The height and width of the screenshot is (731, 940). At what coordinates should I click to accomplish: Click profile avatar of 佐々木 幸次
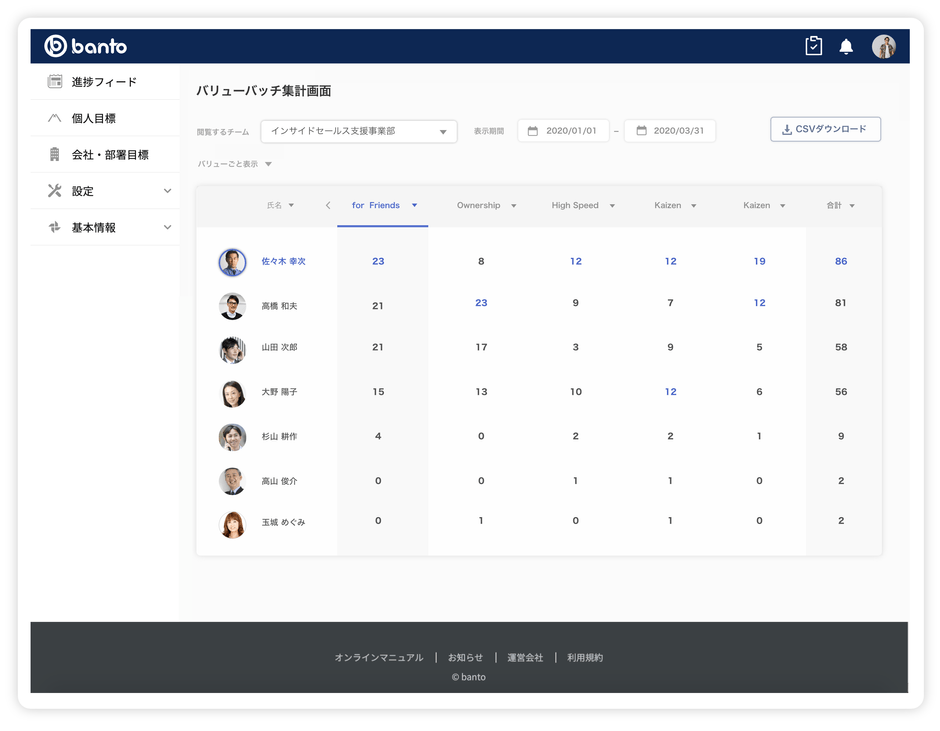tap(231, 261)
